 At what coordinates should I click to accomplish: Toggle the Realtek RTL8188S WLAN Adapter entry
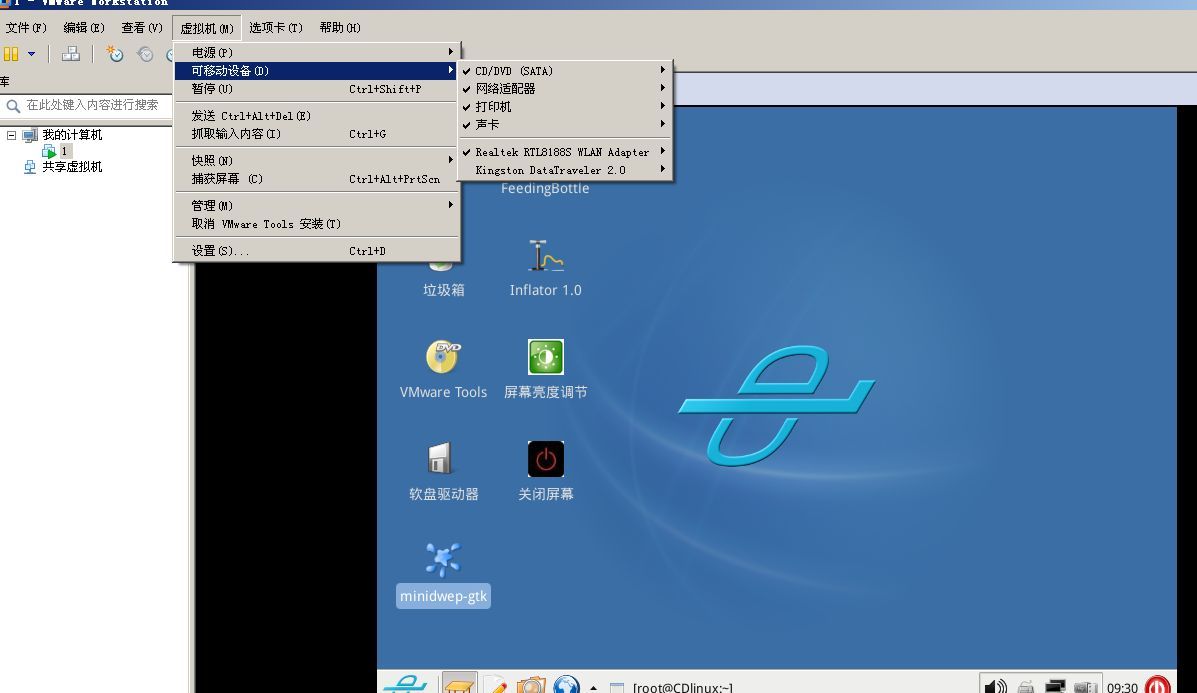click(561, 152)
